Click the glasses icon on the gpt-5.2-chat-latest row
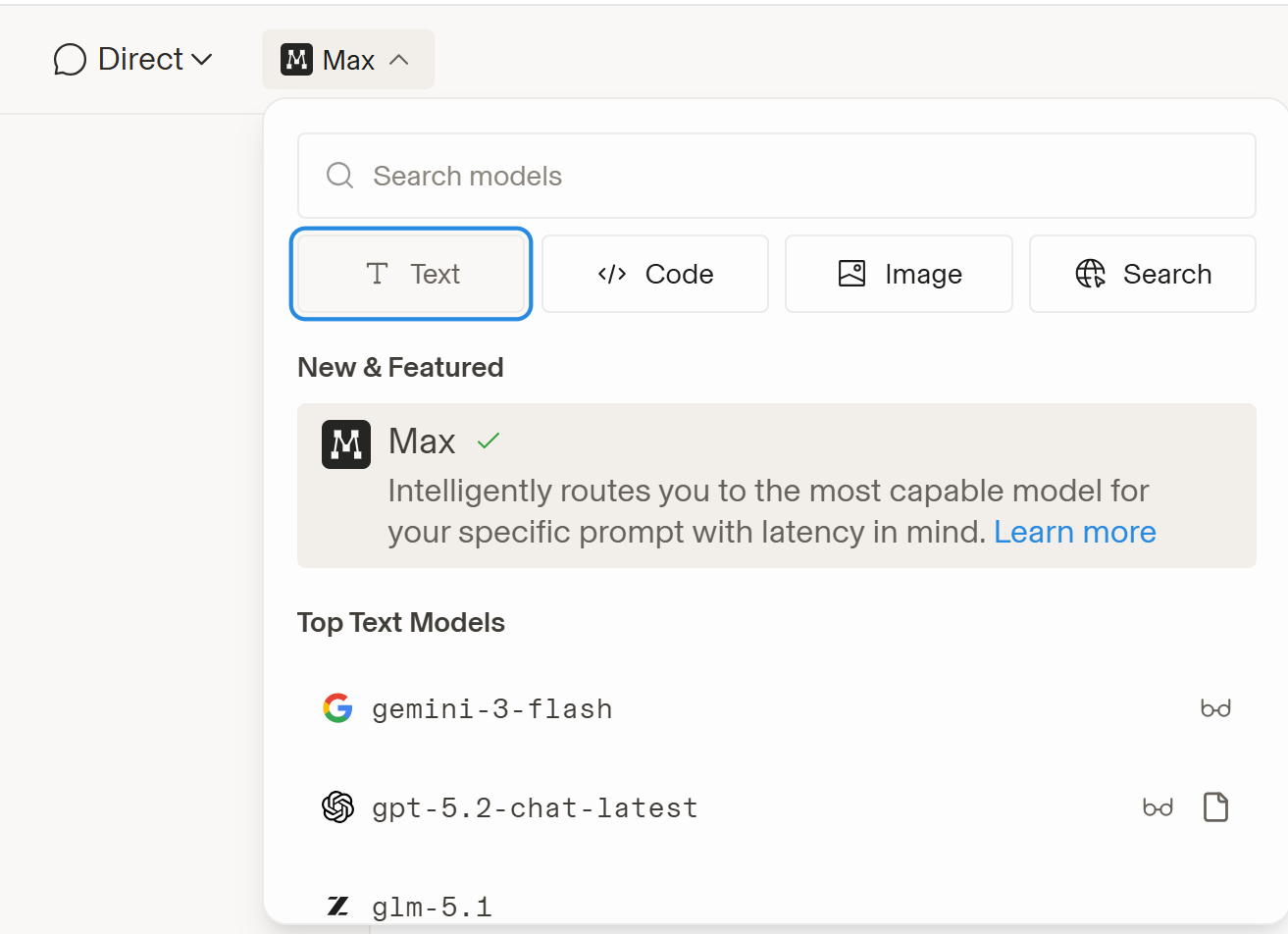 pos(1158,807)
